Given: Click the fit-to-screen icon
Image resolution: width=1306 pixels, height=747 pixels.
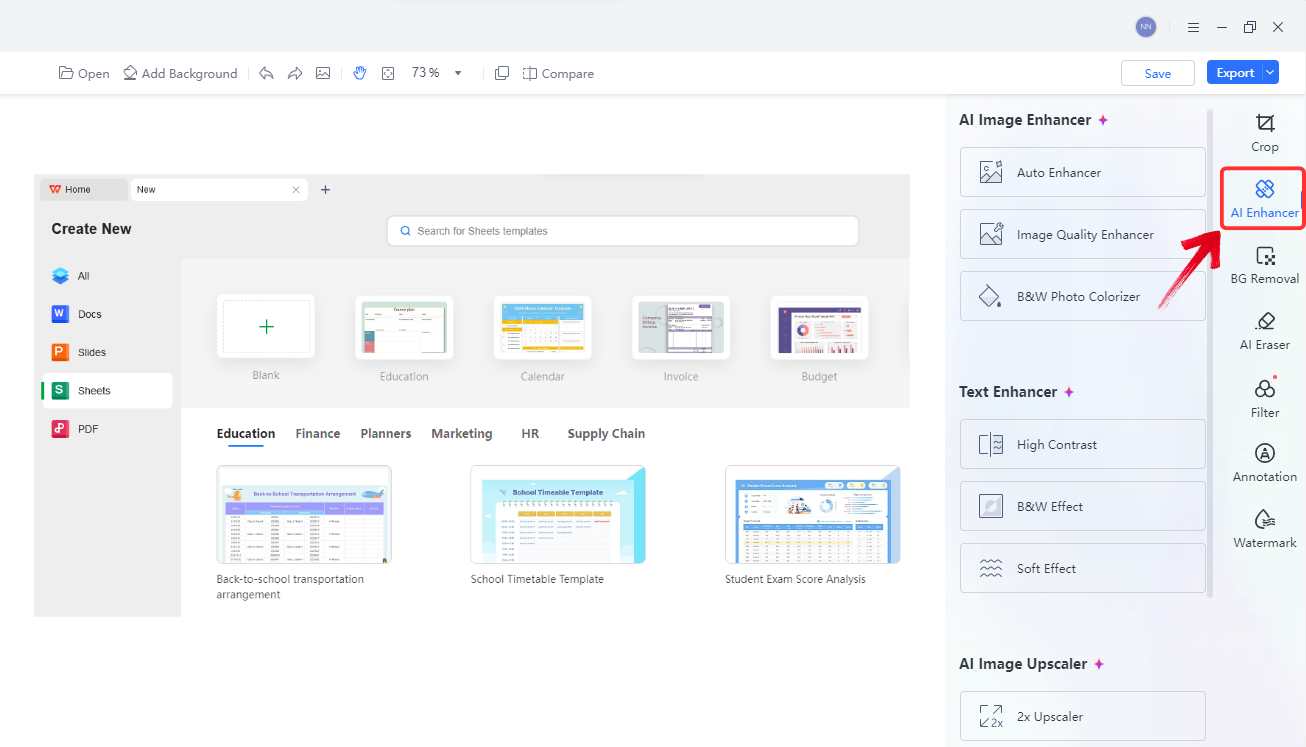Looking at the screenshot, I should (388, 73).
